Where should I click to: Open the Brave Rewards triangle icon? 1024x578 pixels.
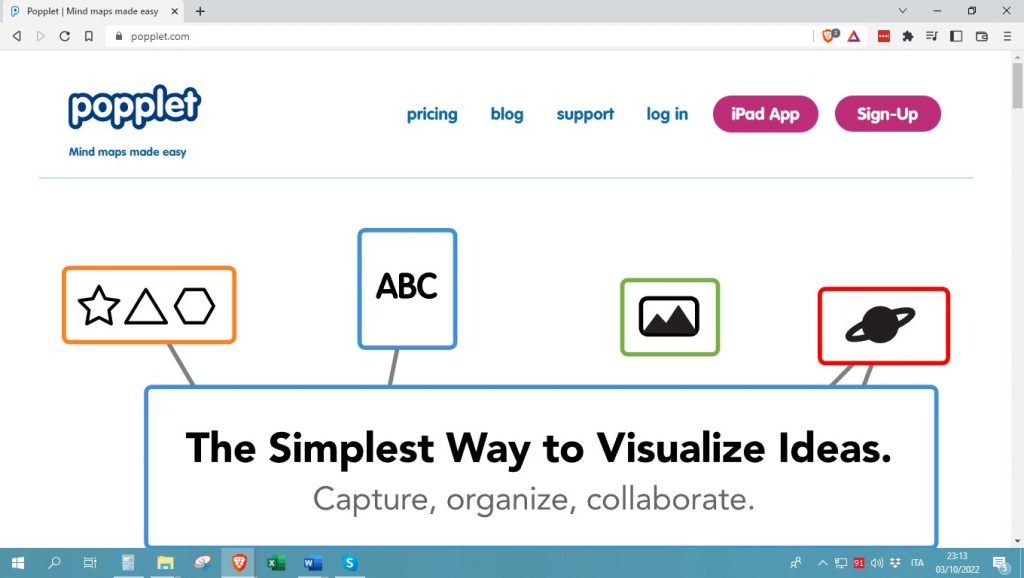(x=854, y=36)
